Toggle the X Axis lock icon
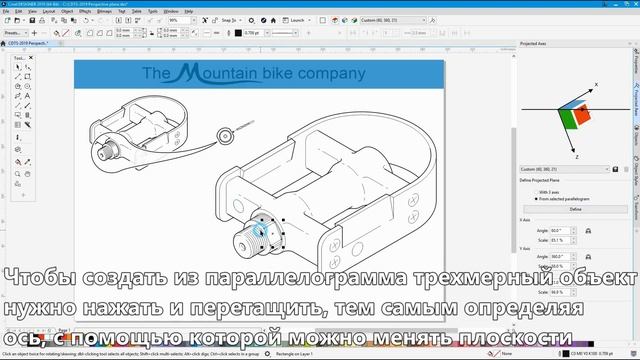Viewport: 640px width, 360px height. (x=588, y=231)
